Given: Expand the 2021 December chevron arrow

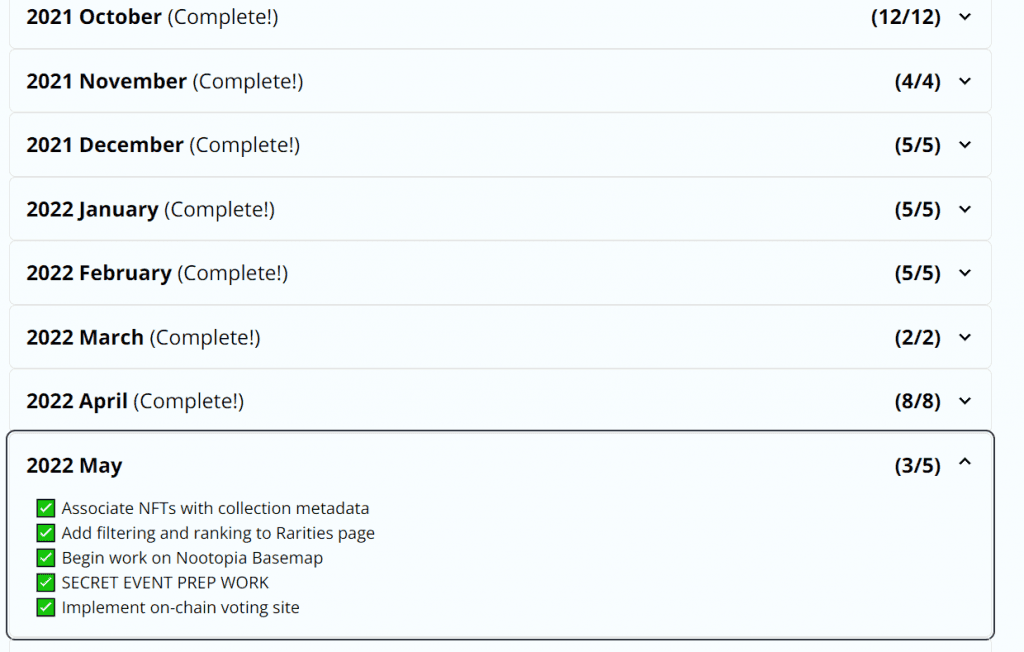Looking at the screenshot, I should point(965,145).
